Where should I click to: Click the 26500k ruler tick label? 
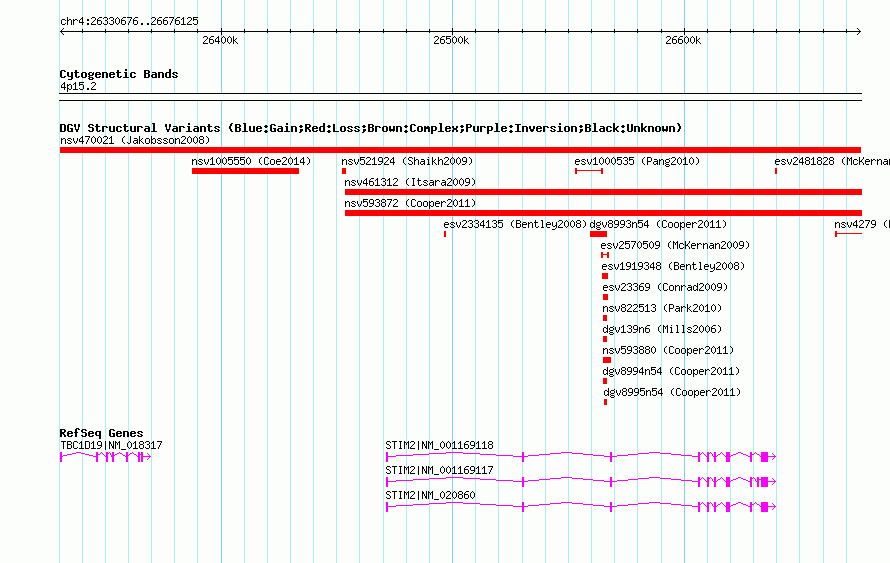click(x=451, y=40)
